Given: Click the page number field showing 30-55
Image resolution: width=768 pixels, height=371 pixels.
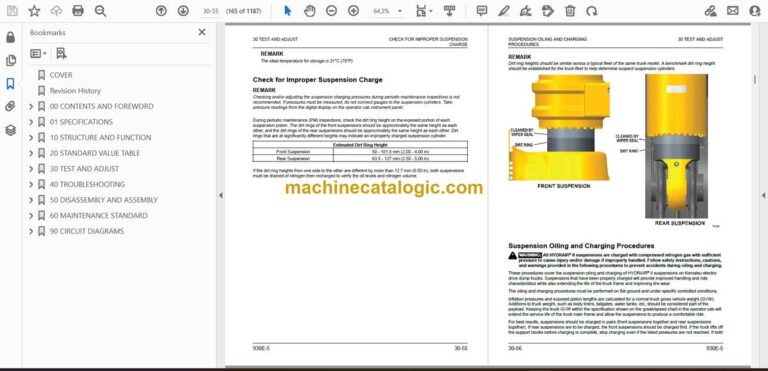Looking at the screenshot, I should [x=211, y=11].
